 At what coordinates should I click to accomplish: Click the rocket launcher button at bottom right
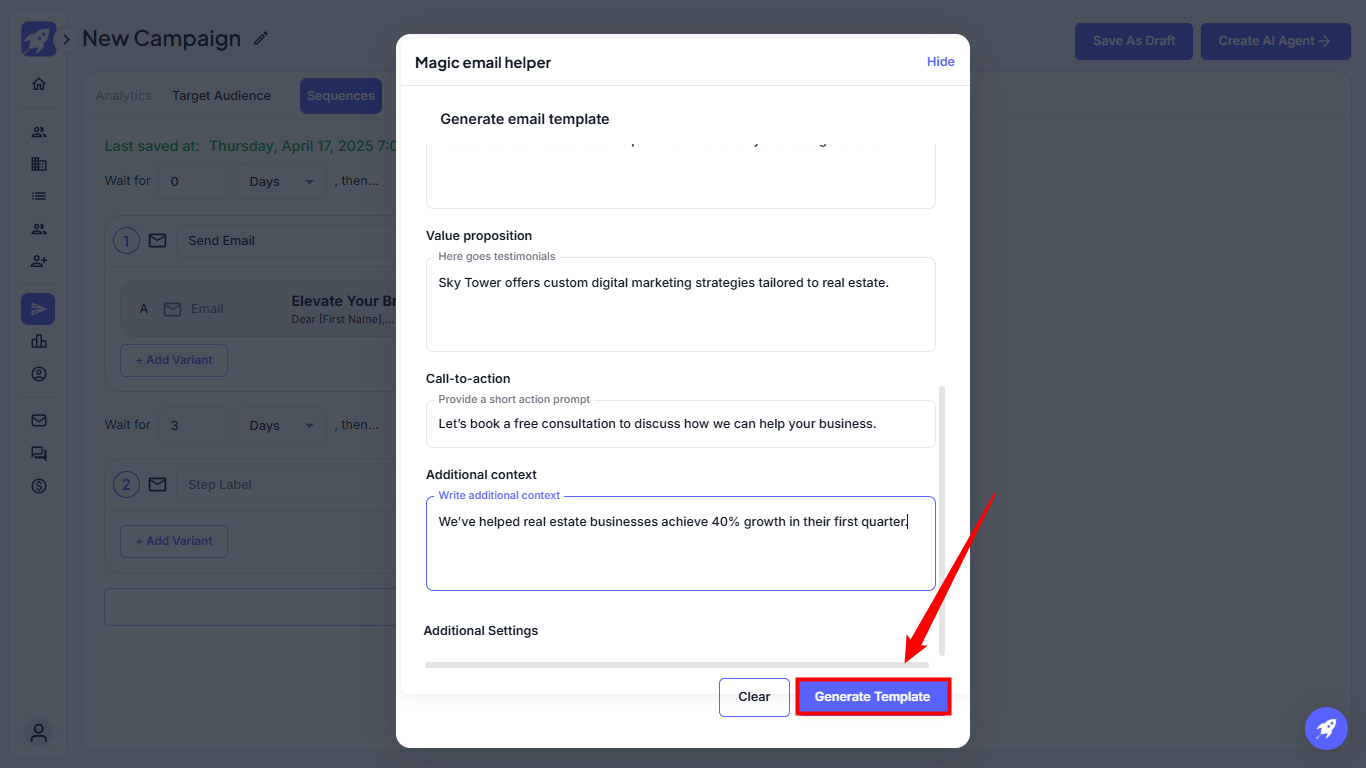click(1326, 728)
